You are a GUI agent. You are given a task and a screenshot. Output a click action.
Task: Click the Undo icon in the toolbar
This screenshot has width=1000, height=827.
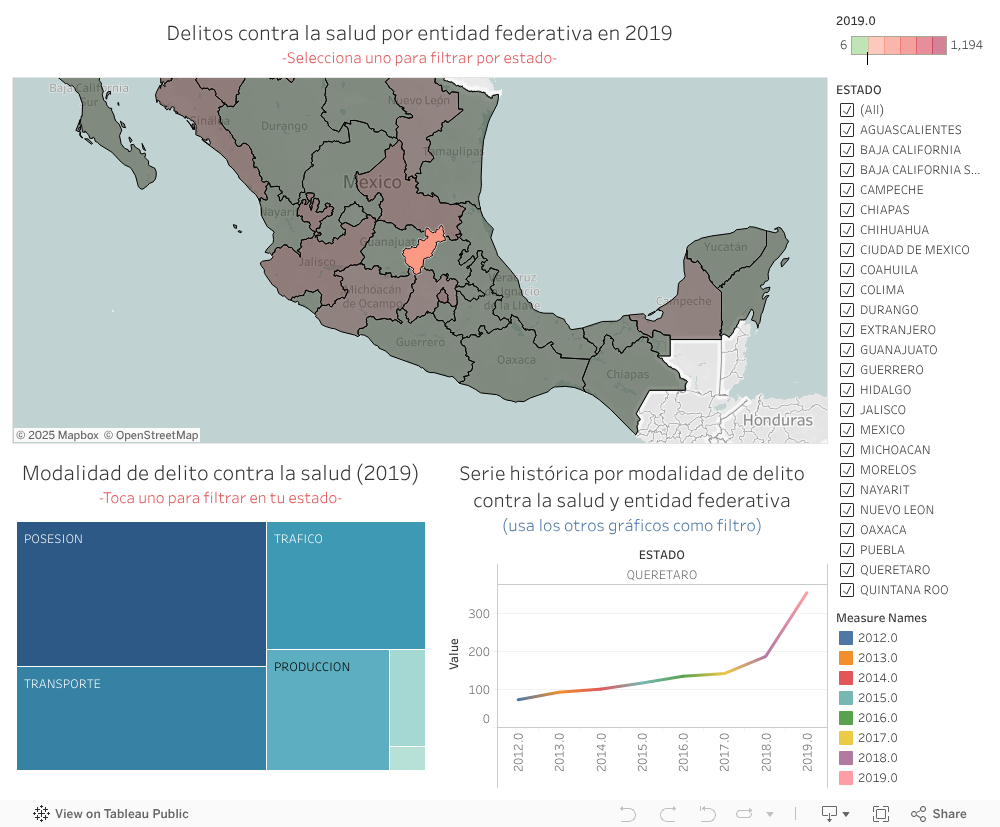tap(628, 814)
